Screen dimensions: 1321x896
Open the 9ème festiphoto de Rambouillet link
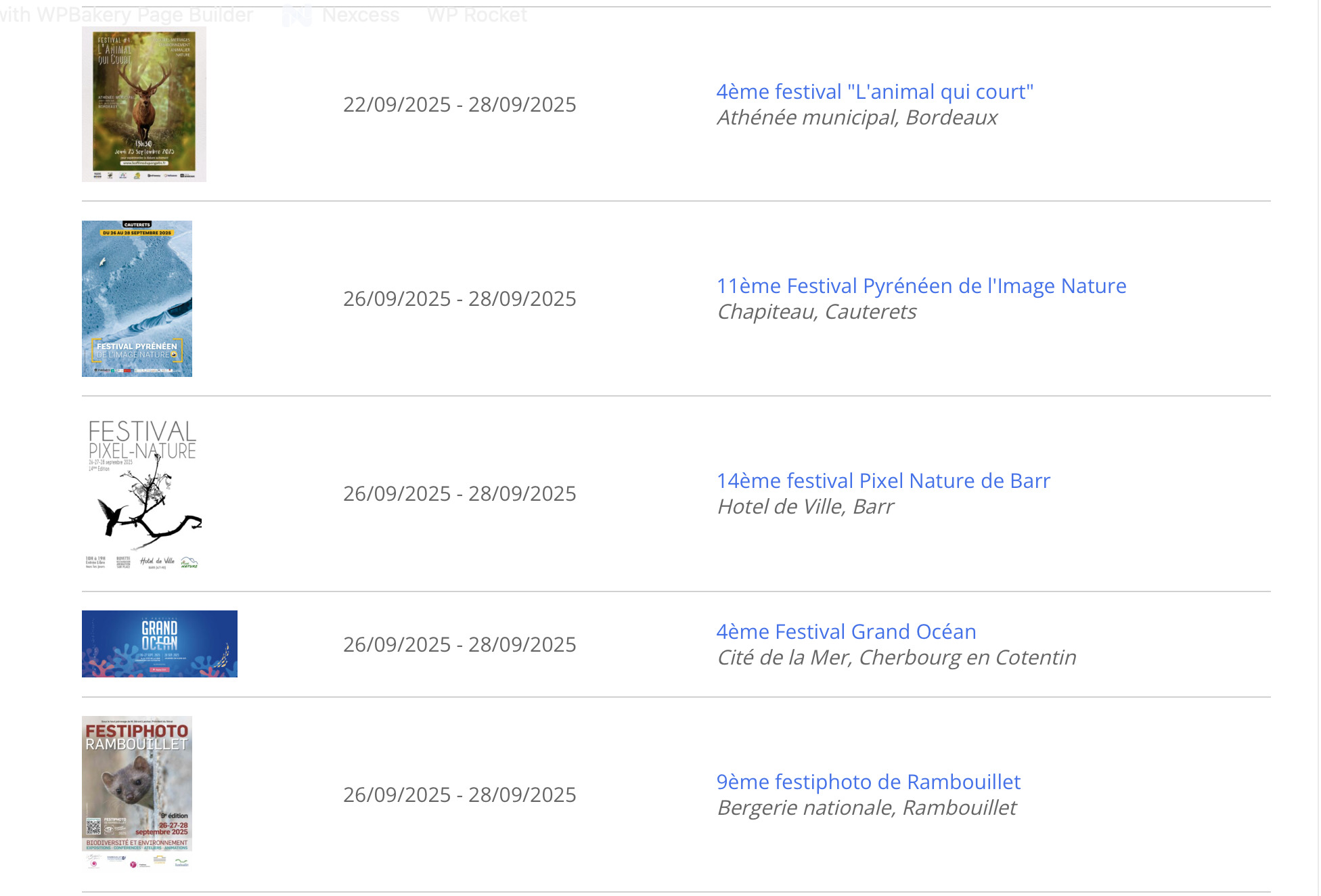(x=868, y=782)
